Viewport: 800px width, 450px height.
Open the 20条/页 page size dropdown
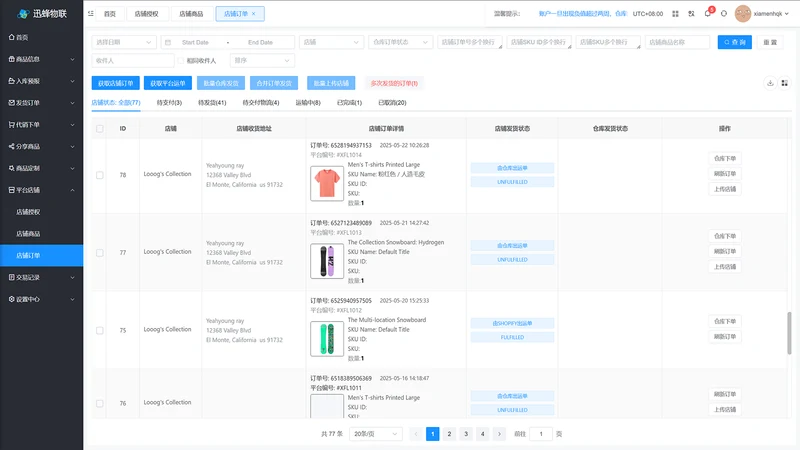376,434
